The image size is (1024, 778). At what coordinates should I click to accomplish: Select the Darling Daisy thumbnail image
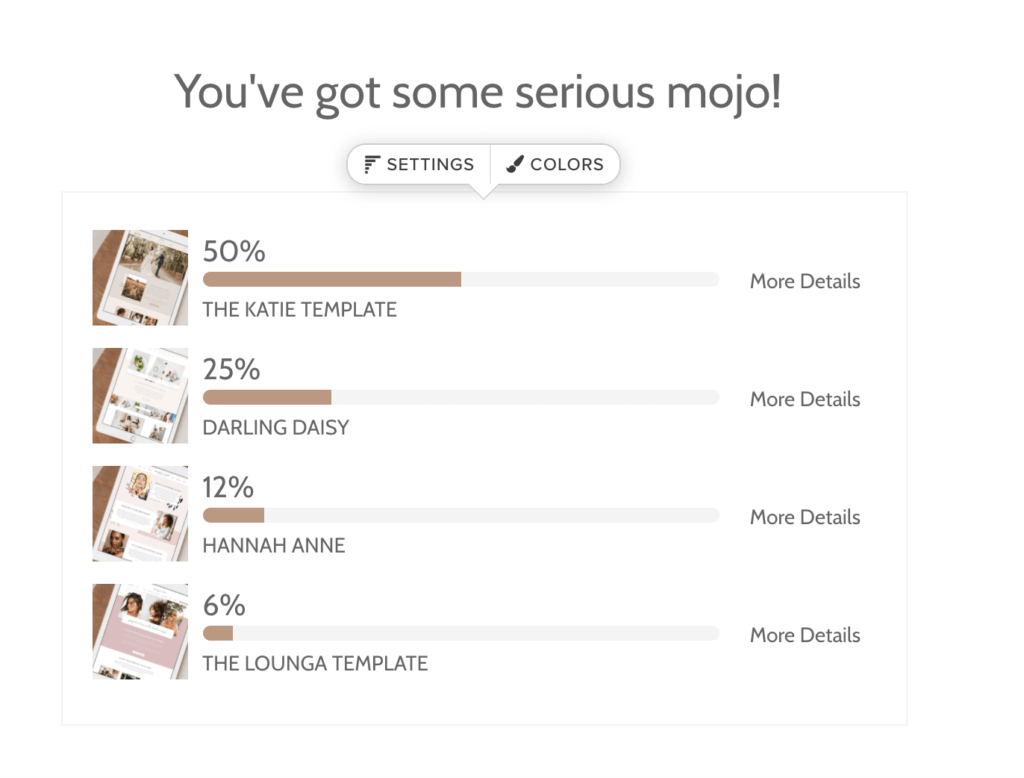pos(140,396)
